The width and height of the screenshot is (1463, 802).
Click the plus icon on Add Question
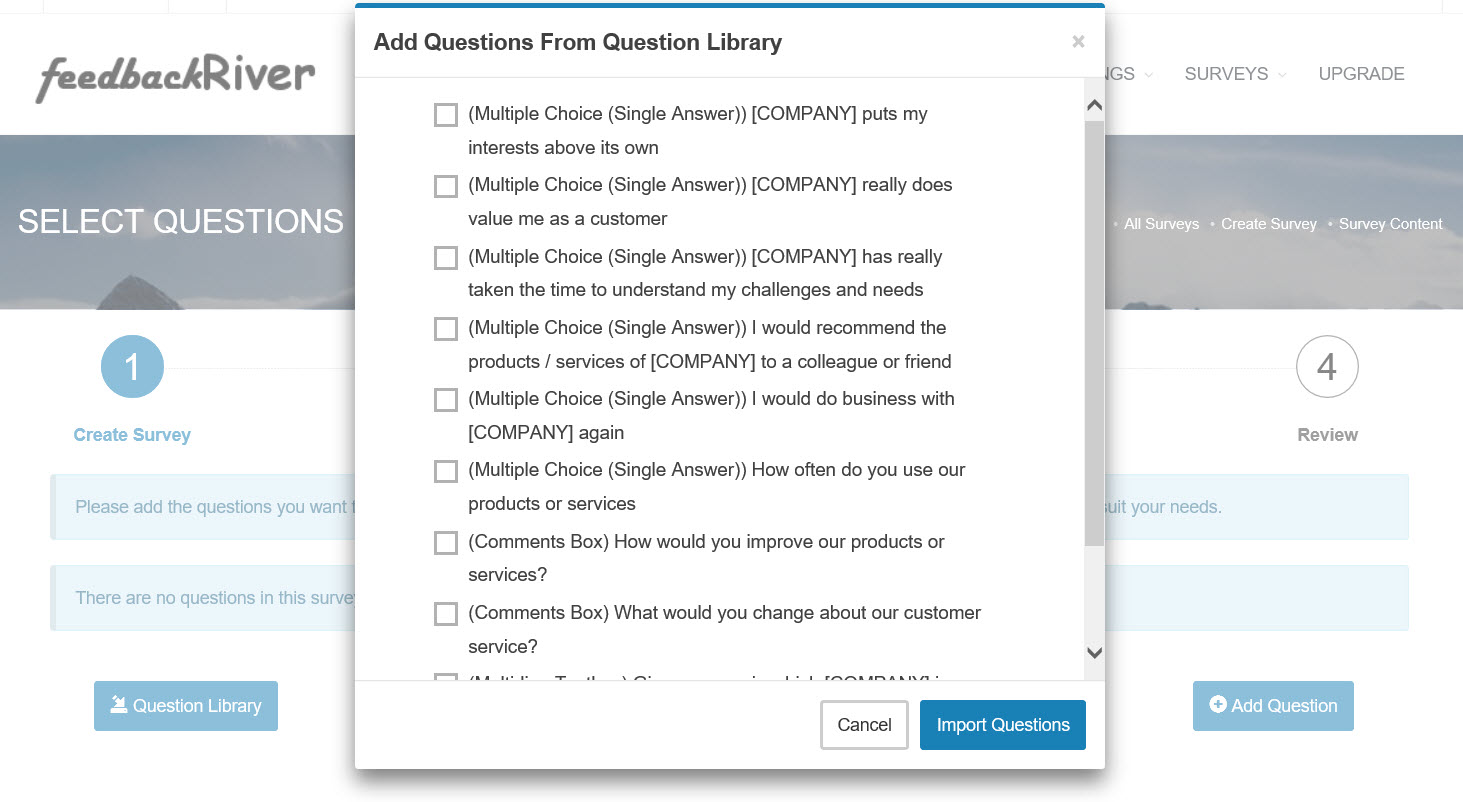coord(1217,705)
